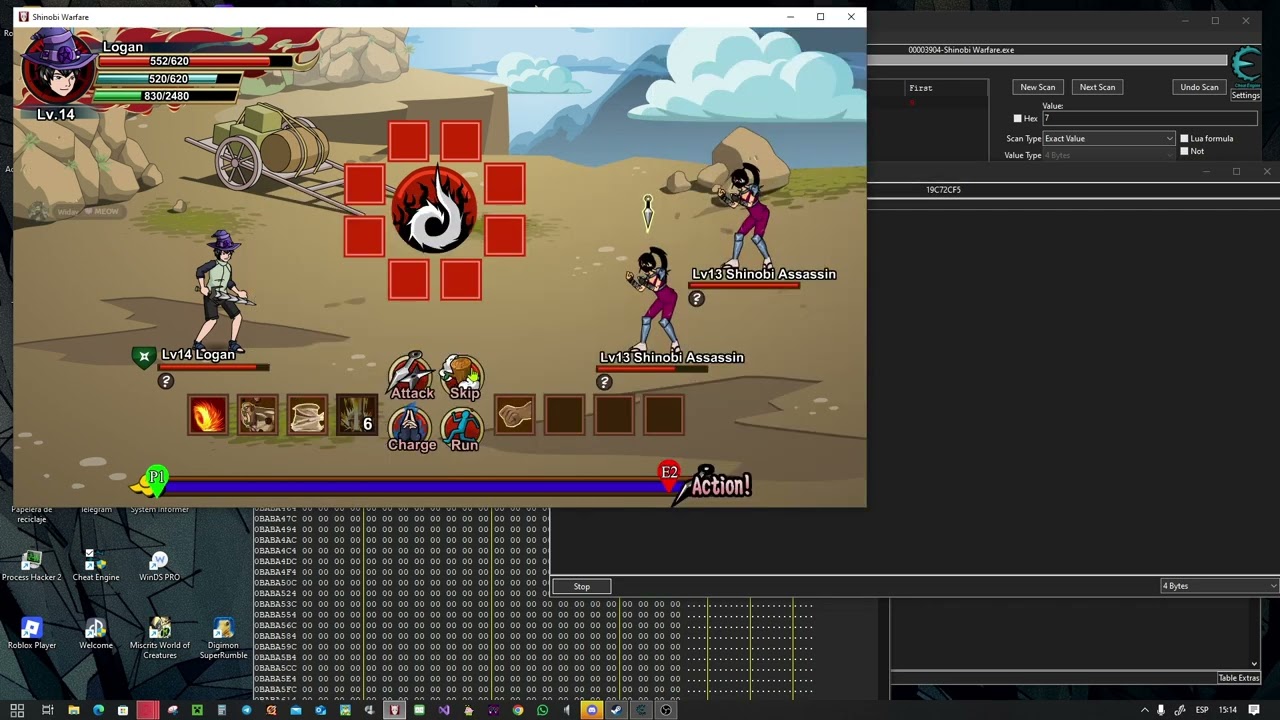Open the front assassin's question mark info

pyautogui.click(x=604, y=382)
